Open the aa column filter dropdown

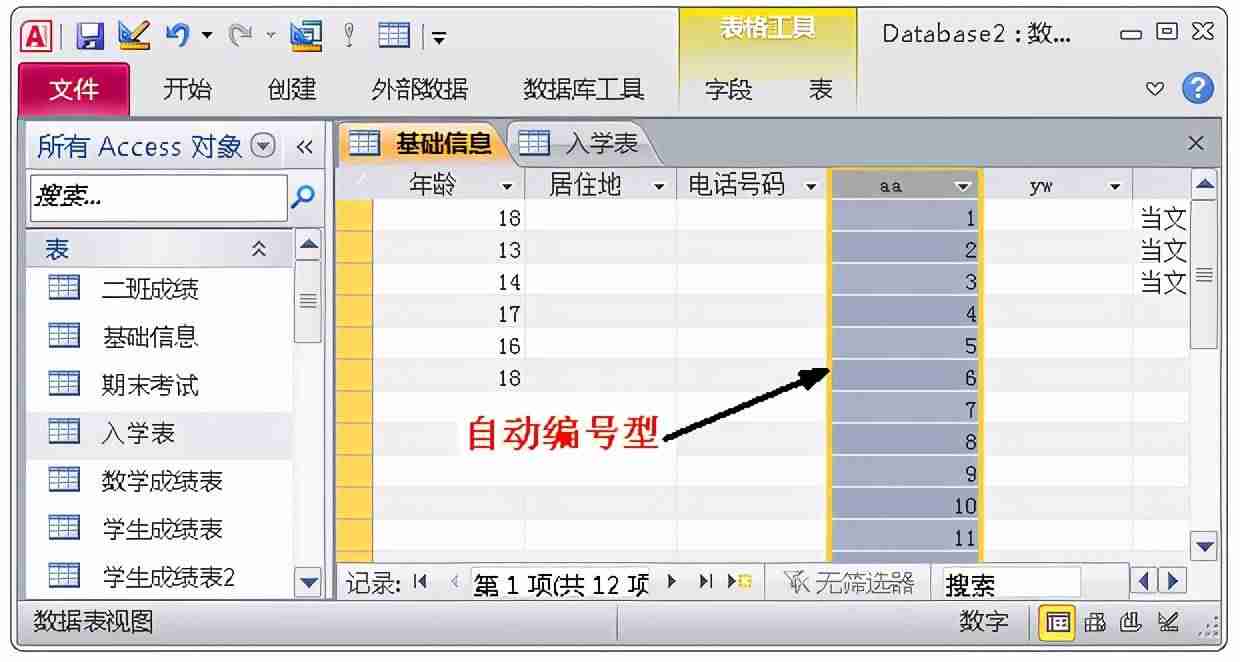(x=963, y=187)
